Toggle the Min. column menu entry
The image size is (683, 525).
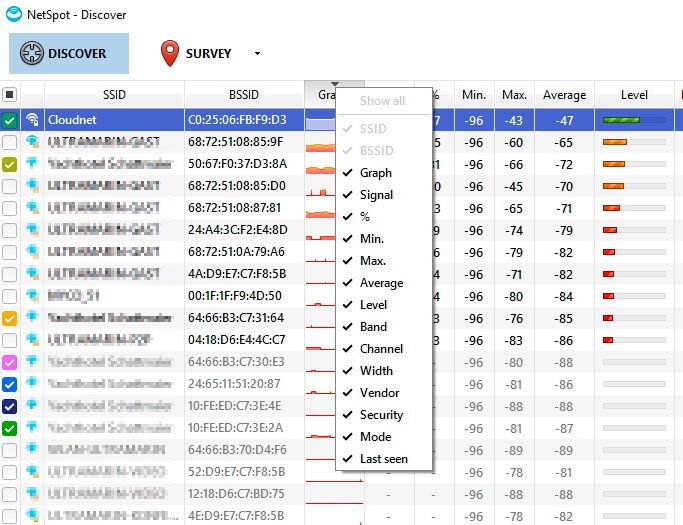(384, 239)
